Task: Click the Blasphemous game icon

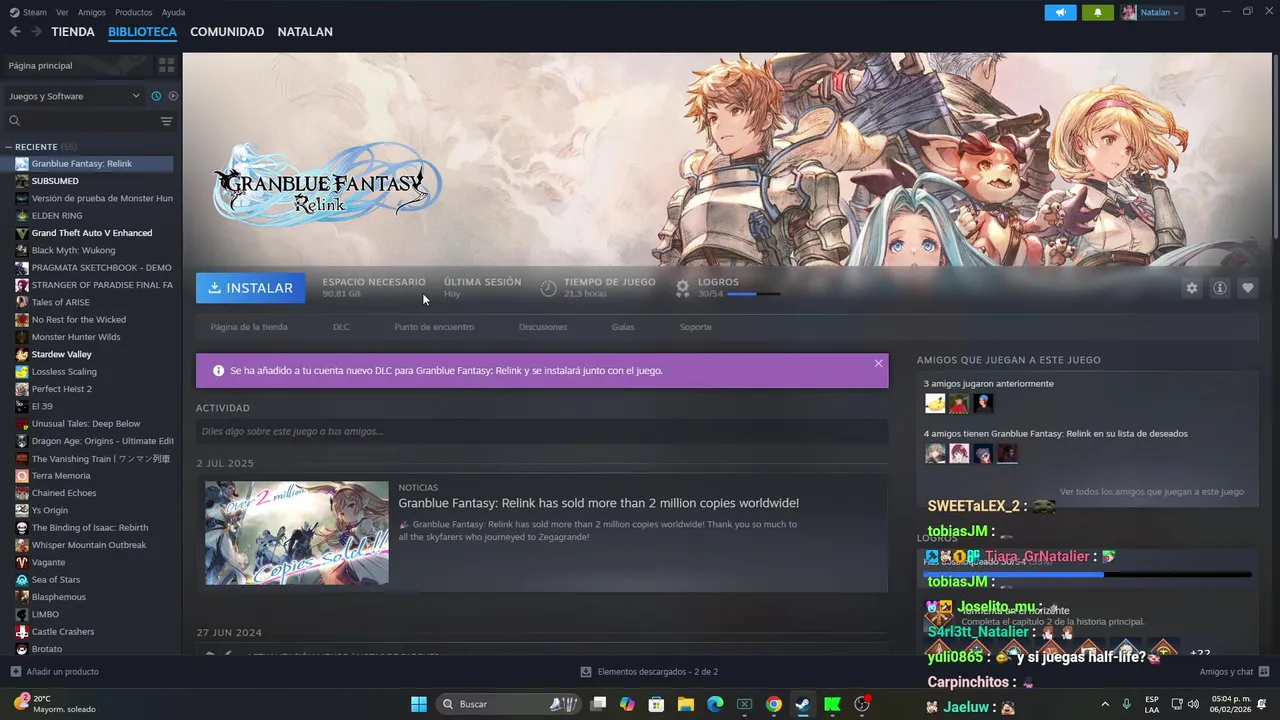Action: (22, 597)
